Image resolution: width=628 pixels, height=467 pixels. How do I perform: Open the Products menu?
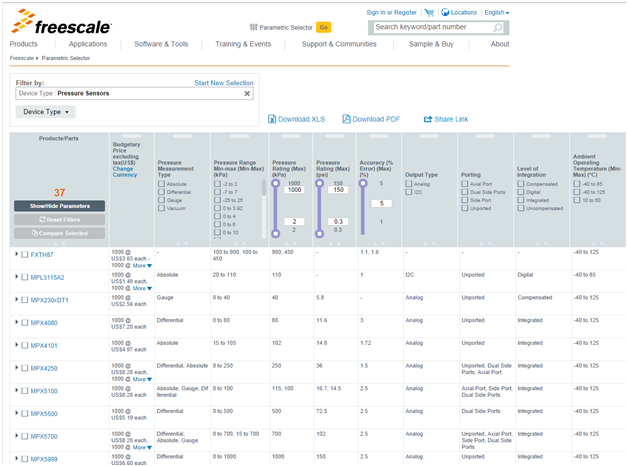pos(24,44)
